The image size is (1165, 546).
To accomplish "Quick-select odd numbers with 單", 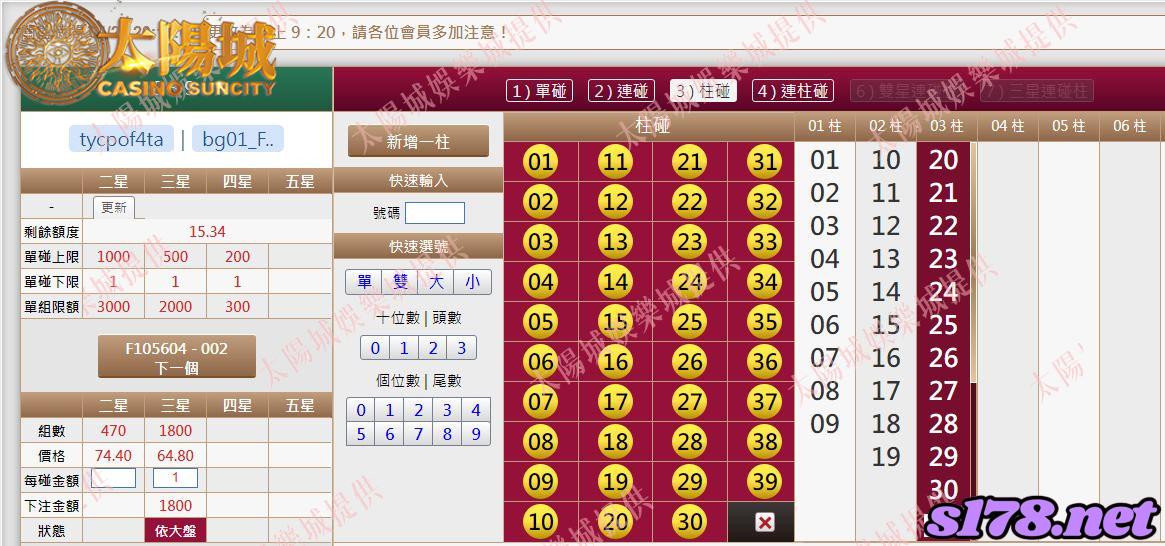I will pos(364,282).
